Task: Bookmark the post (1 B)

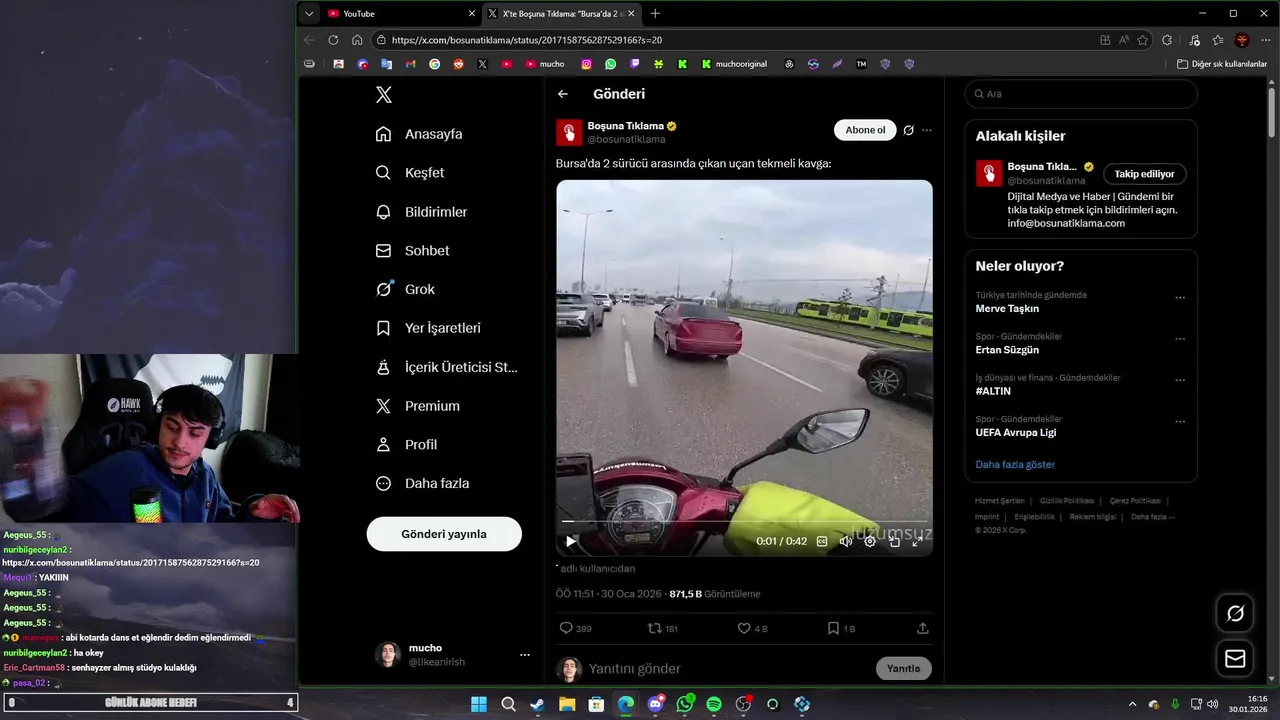Action: click(x=841, y=629)
